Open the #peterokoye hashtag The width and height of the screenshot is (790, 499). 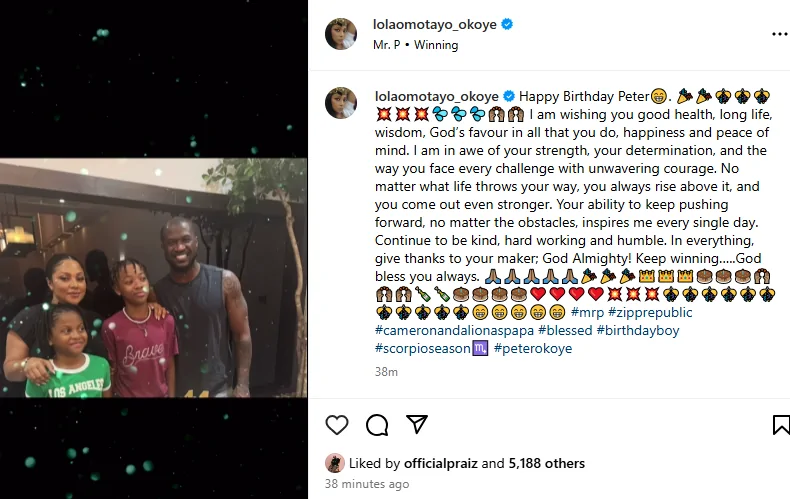click(533, 349)
